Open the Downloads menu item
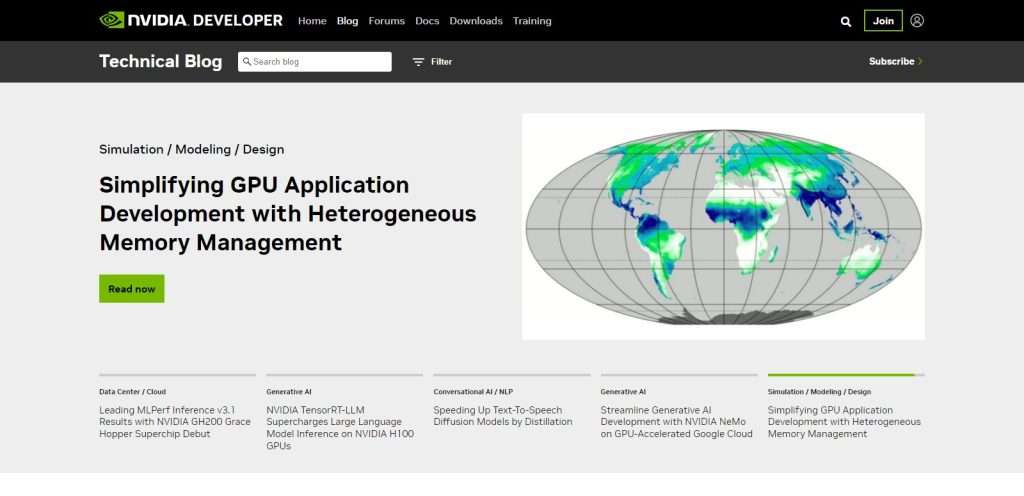1024x496 pixels. [476, 21]
